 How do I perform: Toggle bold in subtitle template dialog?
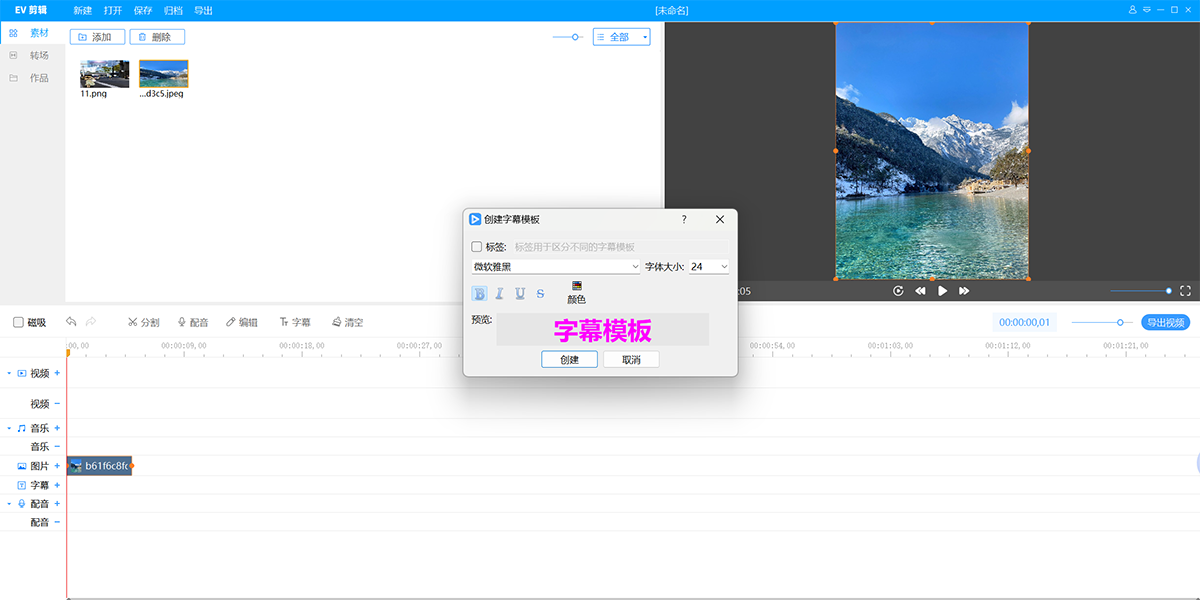pos(479,293)
